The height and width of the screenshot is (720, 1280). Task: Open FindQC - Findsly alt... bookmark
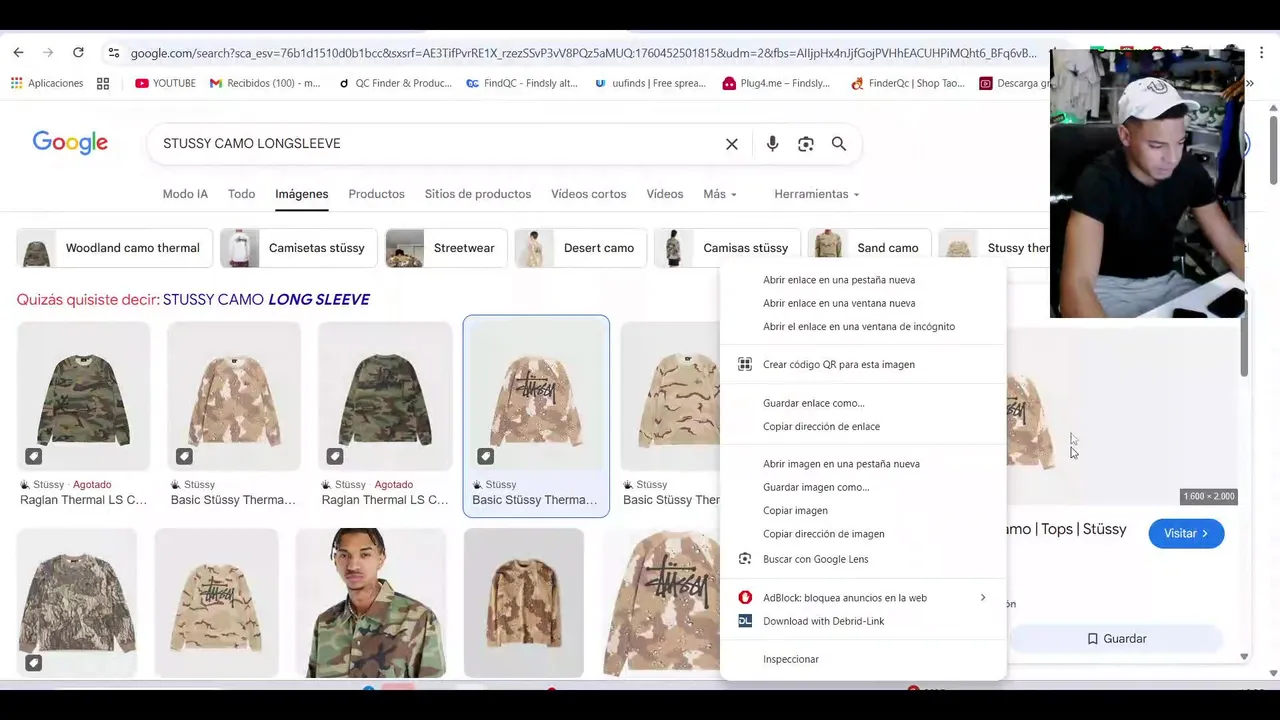tap(522, 83)
